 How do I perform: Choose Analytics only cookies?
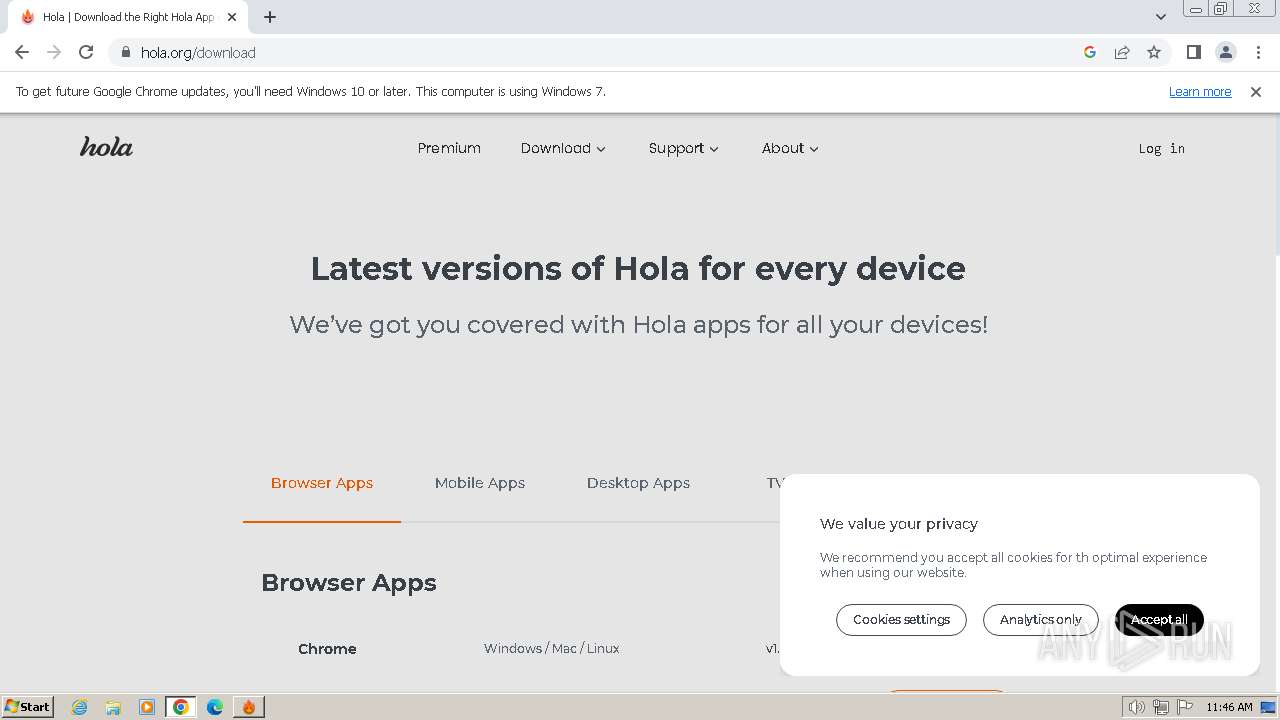(x=1041, y=620)
